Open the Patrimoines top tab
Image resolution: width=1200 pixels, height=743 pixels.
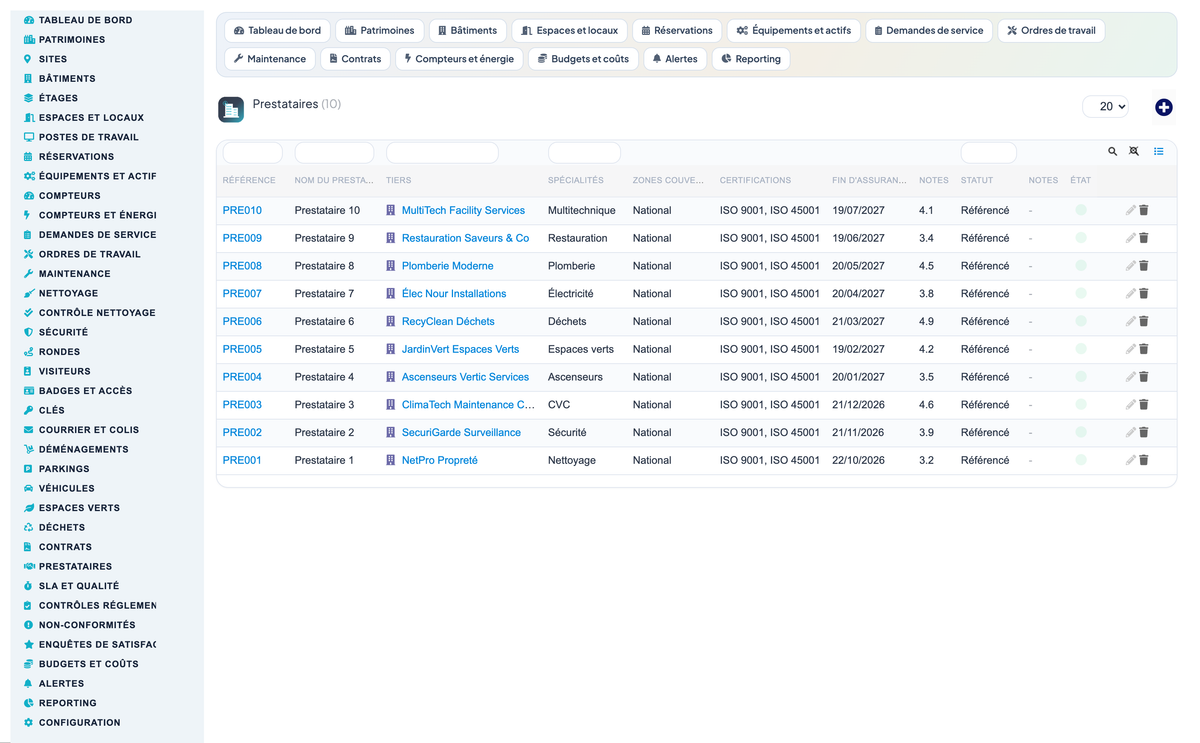(x=379, y=31)
